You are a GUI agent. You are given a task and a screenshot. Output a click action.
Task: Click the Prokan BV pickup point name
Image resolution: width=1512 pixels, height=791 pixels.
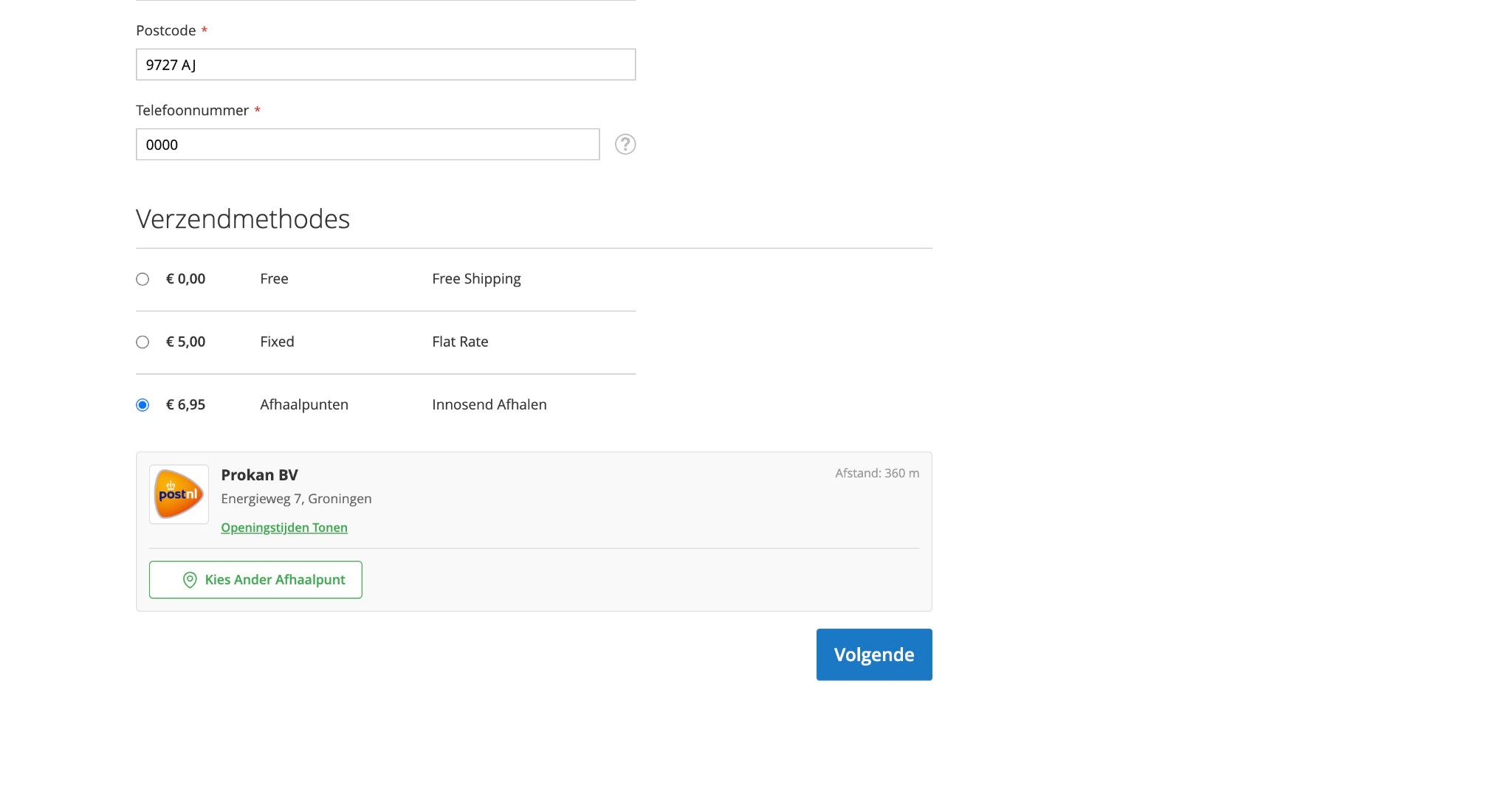tap(258, 474)
